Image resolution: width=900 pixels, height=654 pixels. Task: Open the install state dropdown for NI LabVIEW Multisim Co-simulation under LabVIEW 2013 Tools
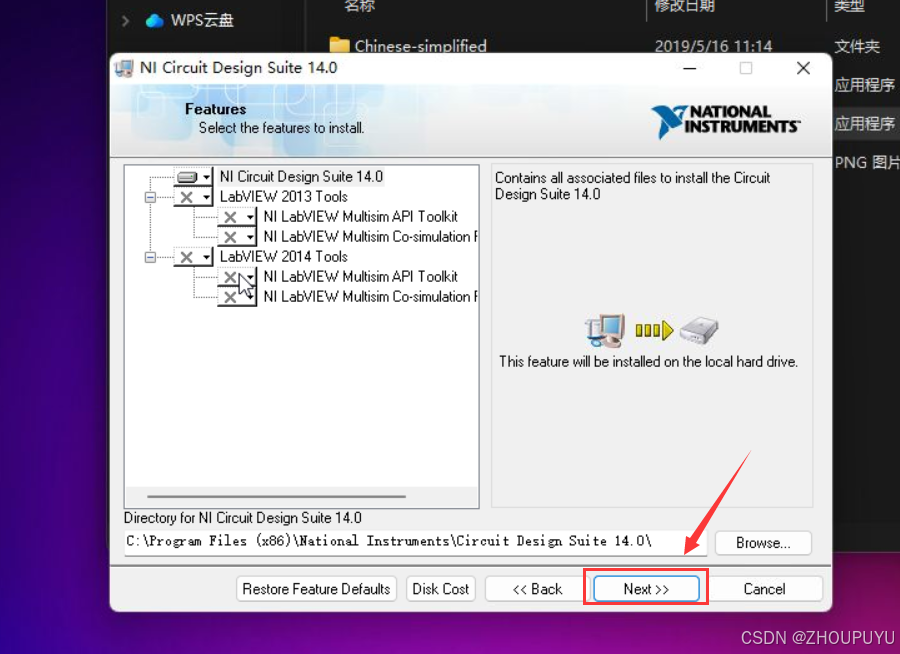(237, 237)
